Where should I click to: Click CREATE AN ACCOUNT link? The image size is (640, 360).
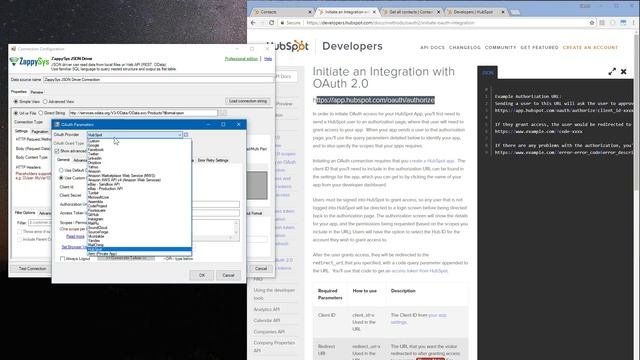590,48
